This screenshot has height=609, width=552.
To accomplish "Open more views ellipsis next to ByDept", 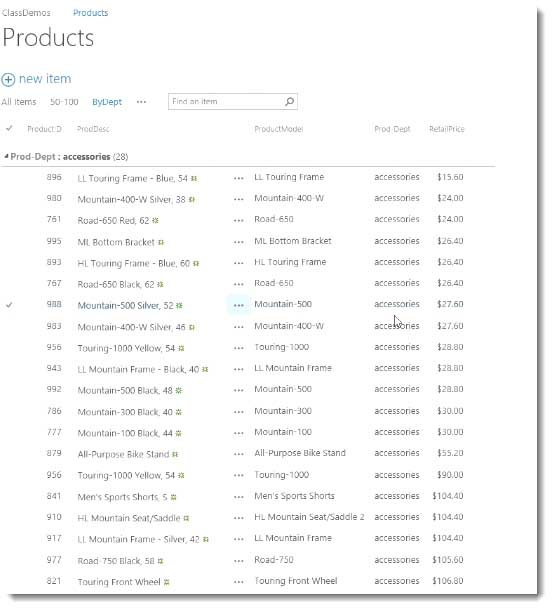I will [141, 102].
